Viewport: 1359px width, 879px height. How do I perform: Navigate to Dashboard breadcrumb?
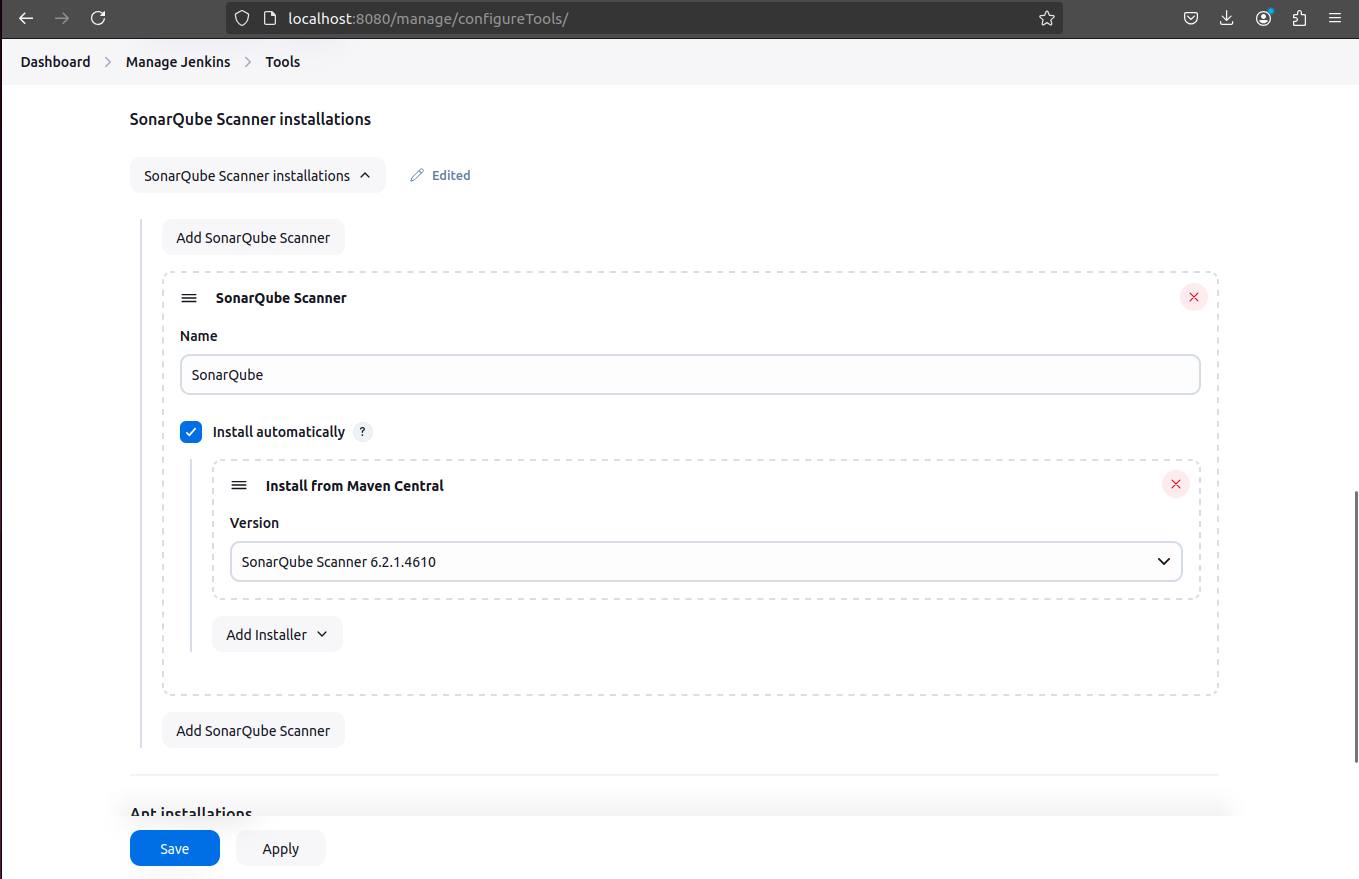[55, 62]
